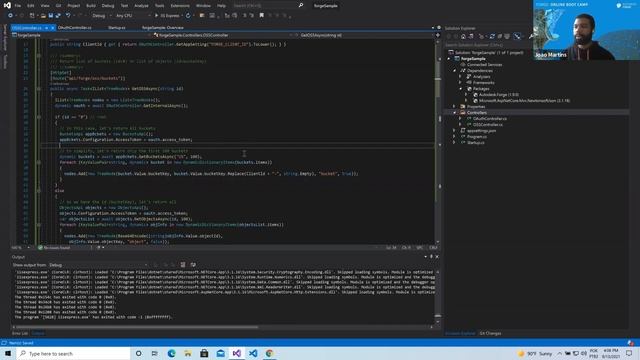Open the Show output from dropdown
The height and width of the screenshot is (360, 640).
pos(98,265)
